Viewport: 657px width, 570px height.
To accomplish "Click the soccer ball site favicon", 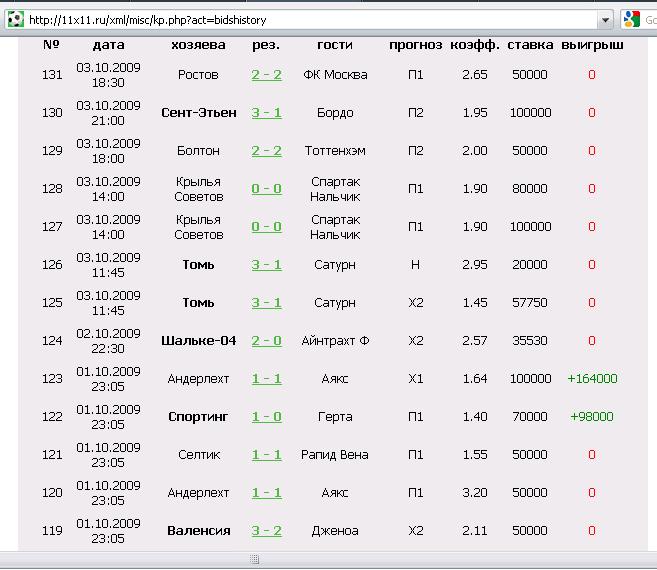I will pyautogui.click(x=15, y=19).
